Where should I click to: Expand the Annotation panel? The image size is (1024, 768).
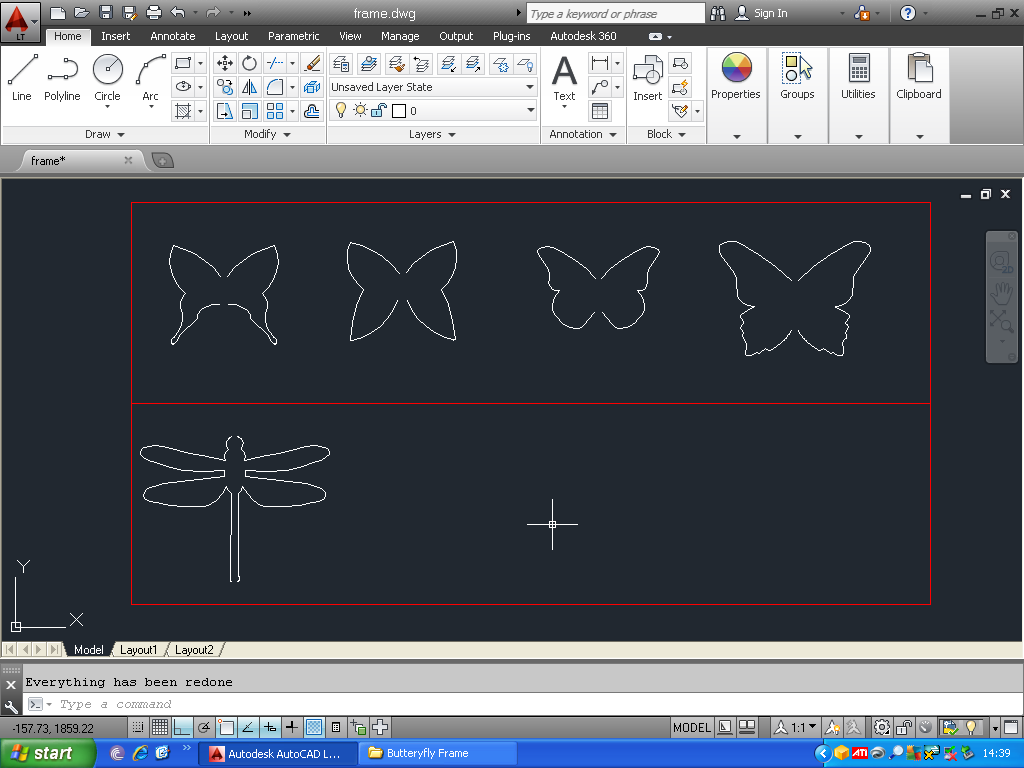pyautogui.click(x=583, y=134)
